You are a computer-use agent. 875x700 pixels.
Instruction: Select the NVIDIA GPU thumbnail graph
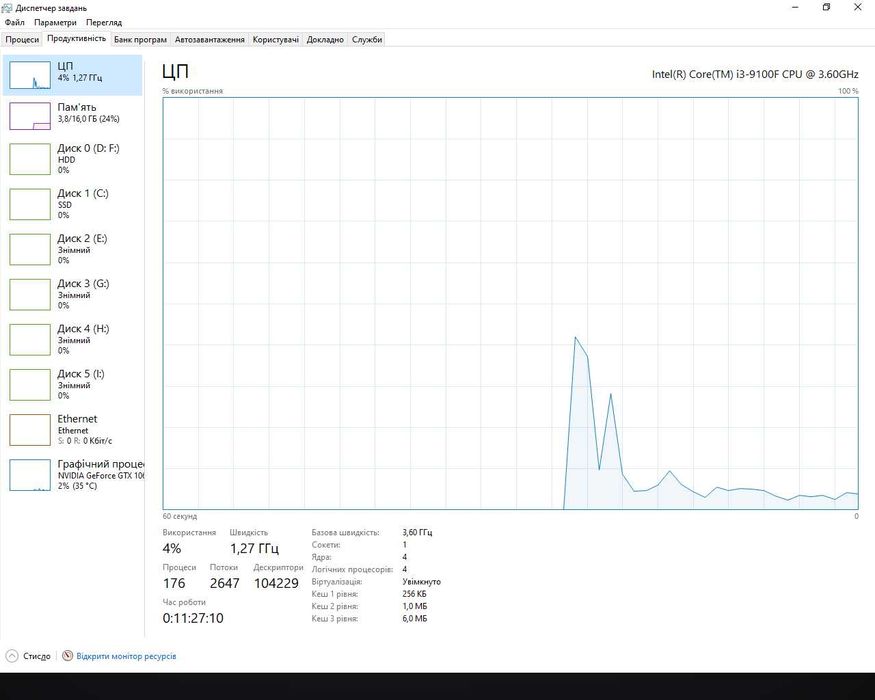click(30, 475)
